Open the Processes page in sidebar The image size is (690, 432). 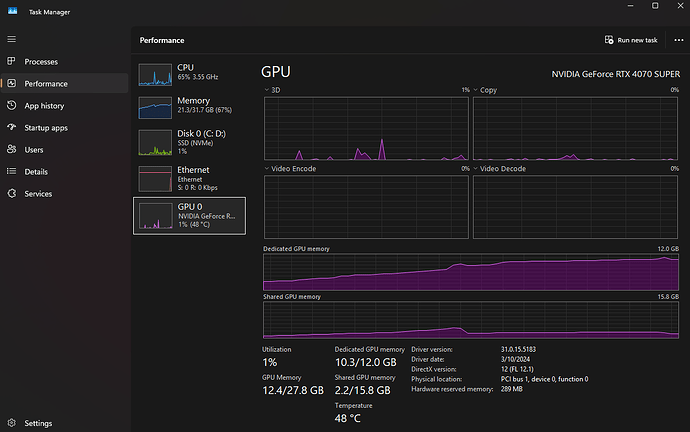(x=40, y=62)
